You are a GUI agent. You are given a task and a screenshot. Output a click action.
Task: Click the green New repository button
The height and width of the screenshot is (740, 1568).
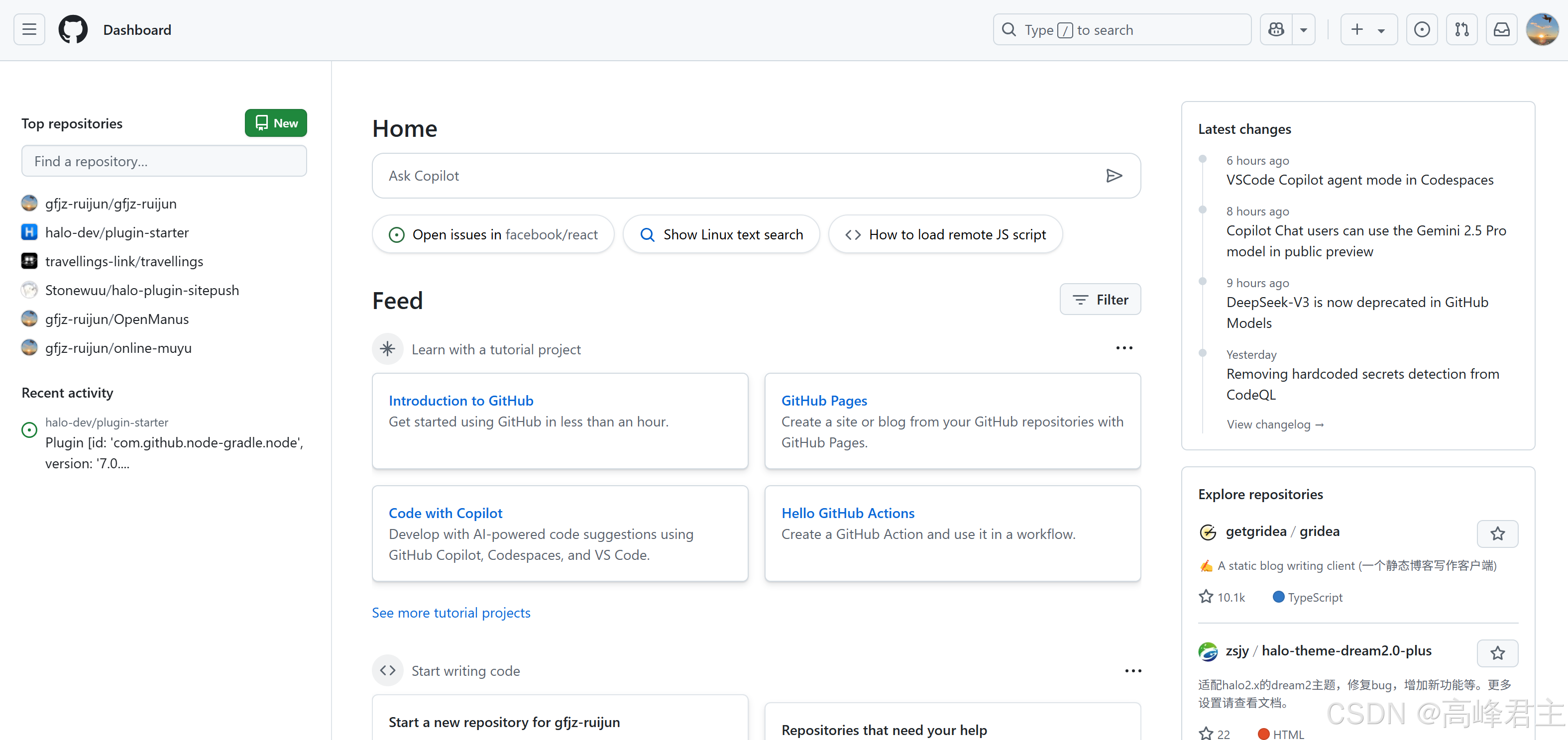point(276,123)
